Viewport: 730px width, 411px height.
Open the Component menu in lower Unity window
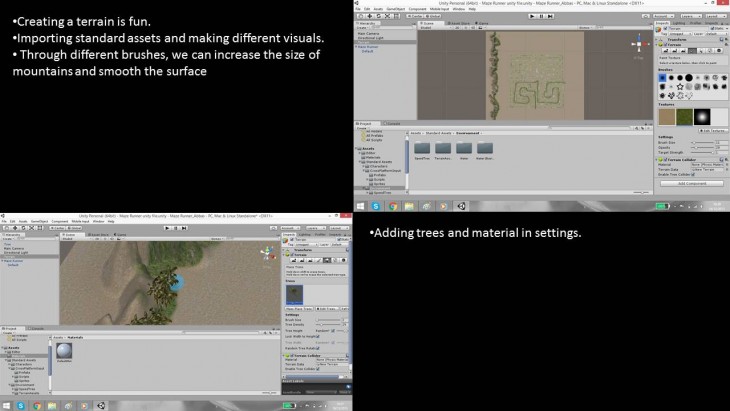tap(60, 220)
